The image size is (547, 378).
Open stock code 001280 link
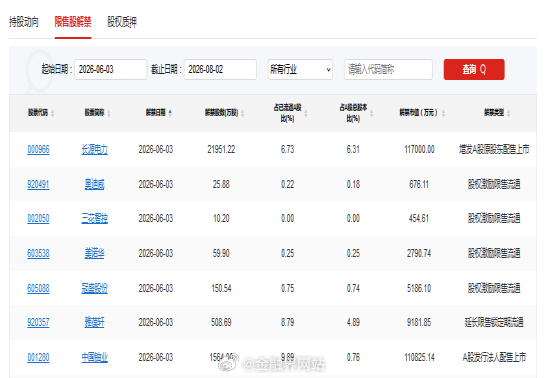38,357
